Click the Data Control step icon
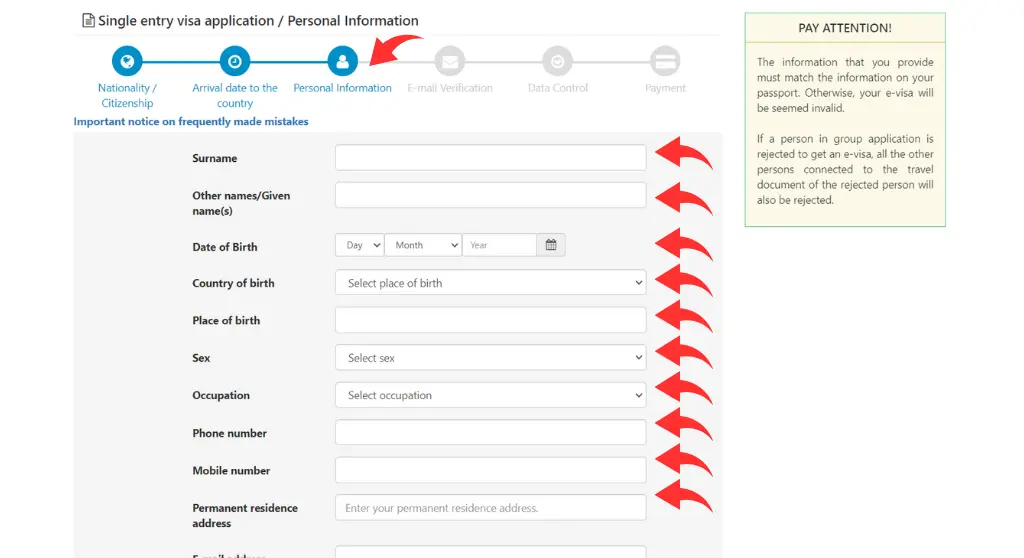The width and height of the screenshot is (1024, 558). click(558, 61)
